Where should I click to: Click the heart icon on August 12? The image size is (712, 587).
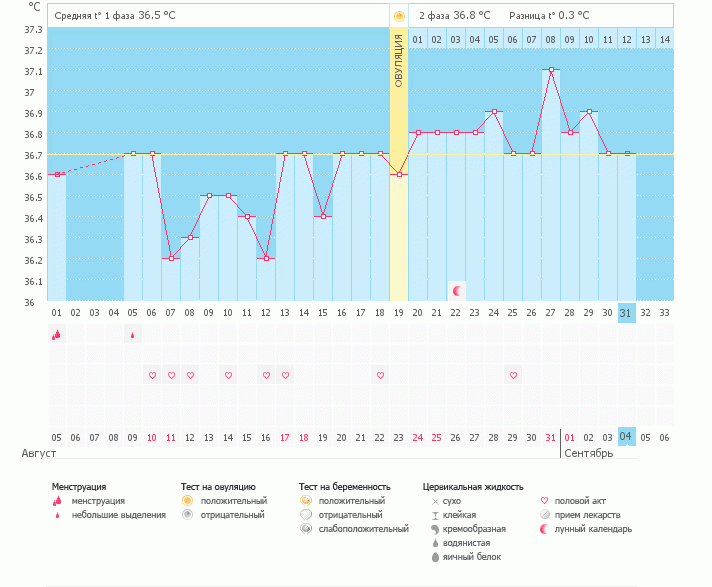click(190, 375)
